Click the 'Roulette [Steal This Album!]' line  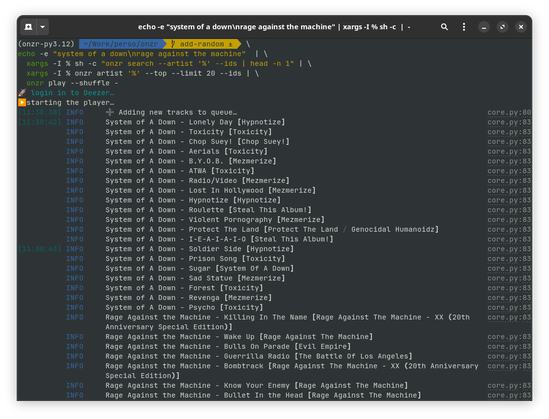(x=209, y=210)
